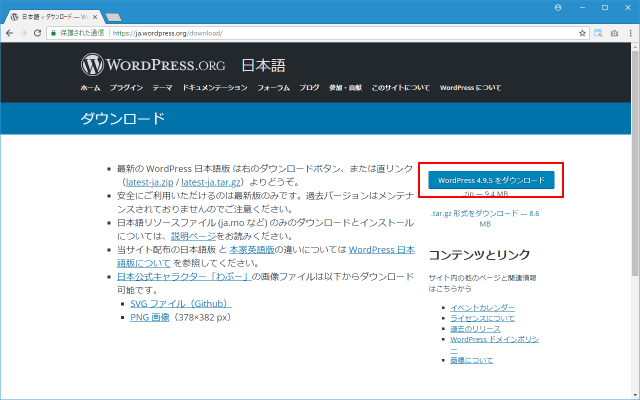The image size is (640, 400).
Task: Click the WordPress 4.9.5 をダウンロード button
Action: coord(491,180)
